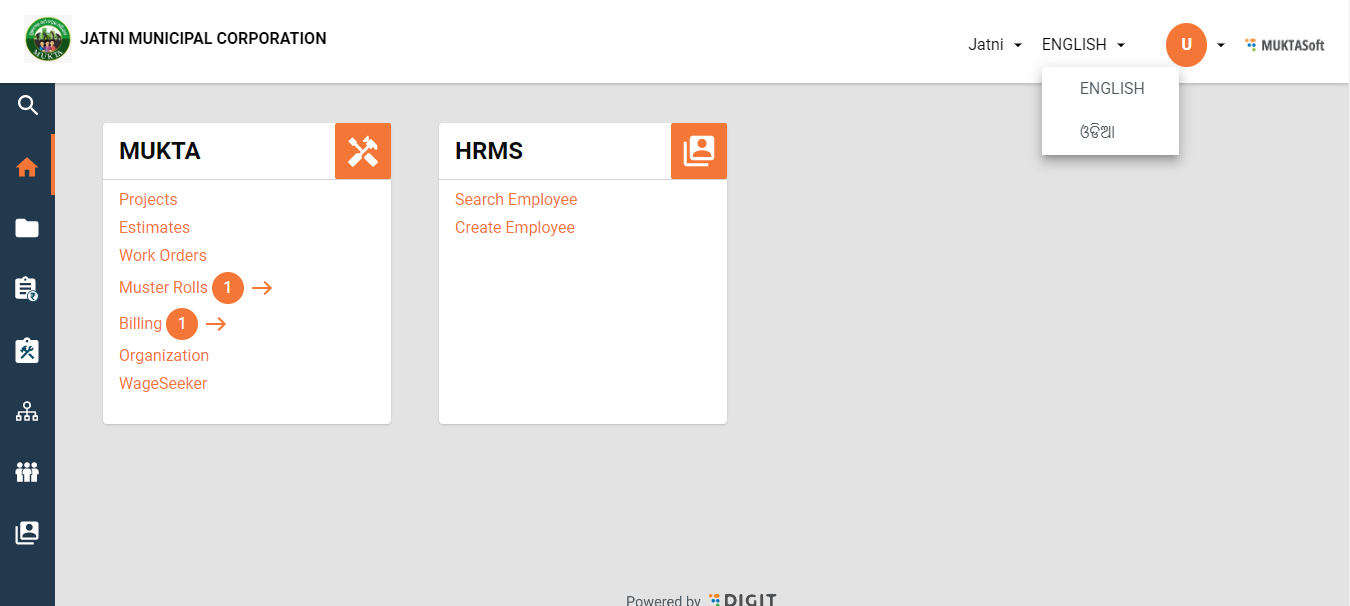Click the HRMS card orange icon
The width and height of the screenshot is (1350, 606).
[699, 151]
